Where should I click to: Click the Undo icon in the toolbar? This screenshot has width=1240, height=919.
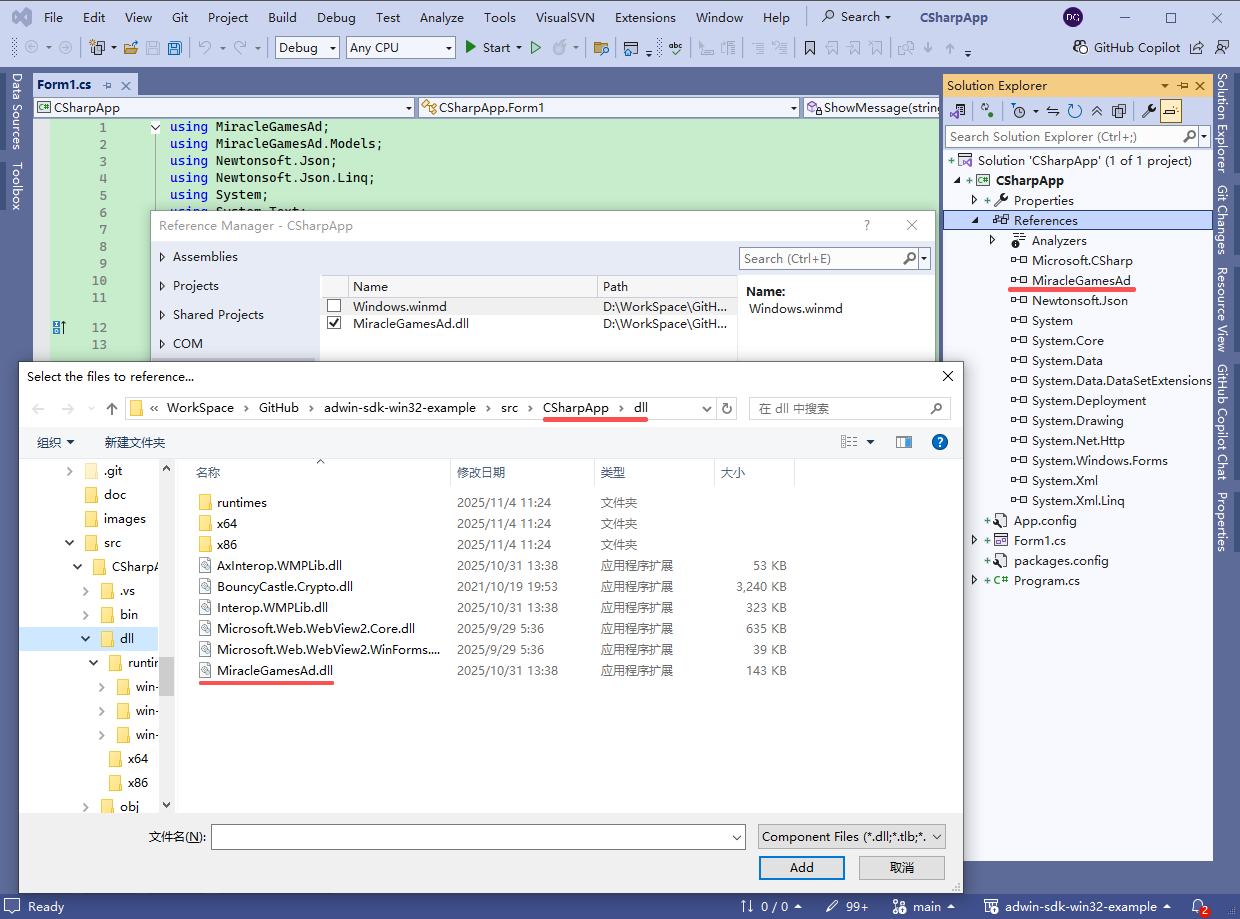(204, 46)
